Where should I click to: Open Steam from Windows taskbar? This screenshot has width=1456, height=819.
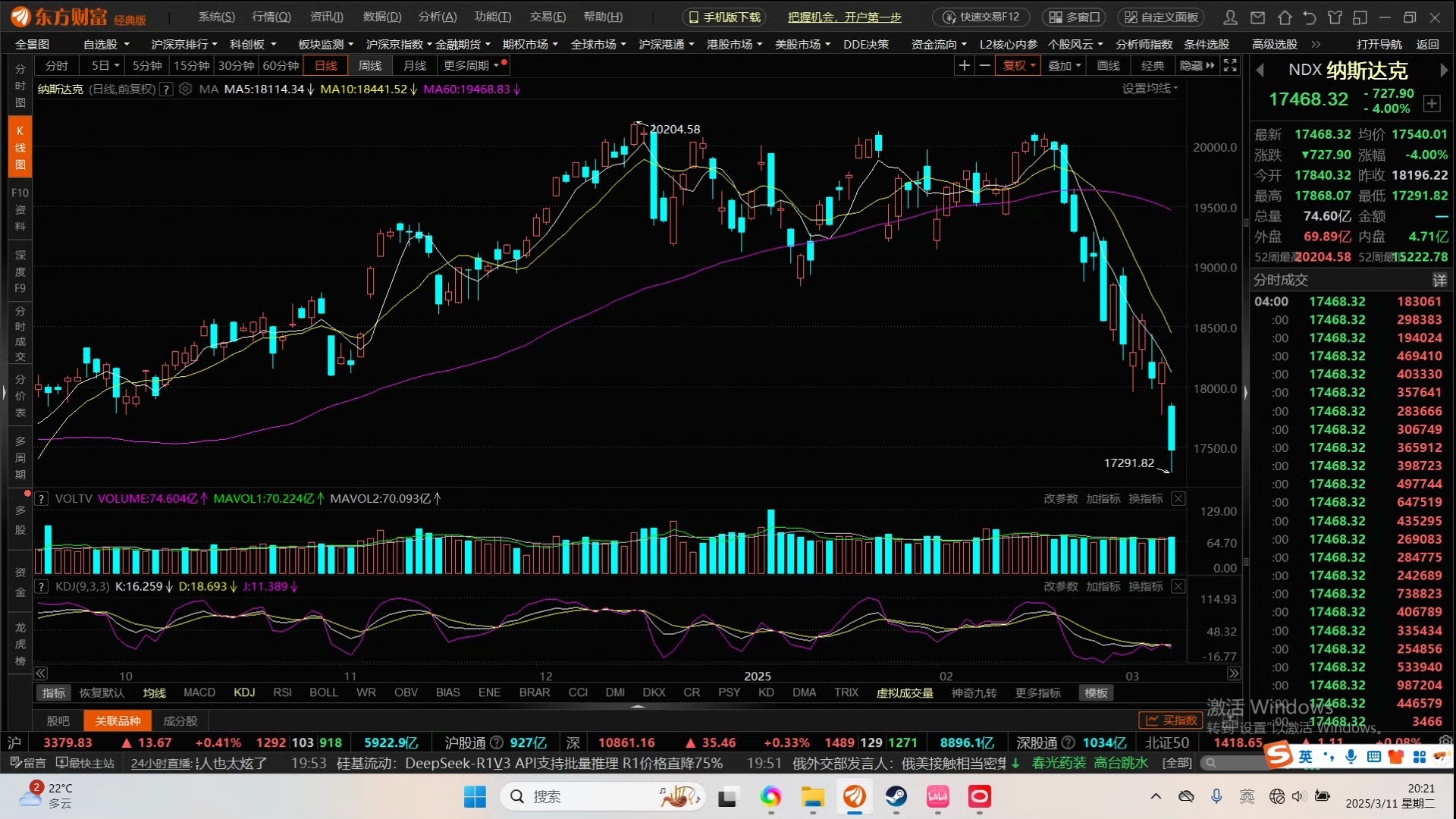[x=896, y=796]
